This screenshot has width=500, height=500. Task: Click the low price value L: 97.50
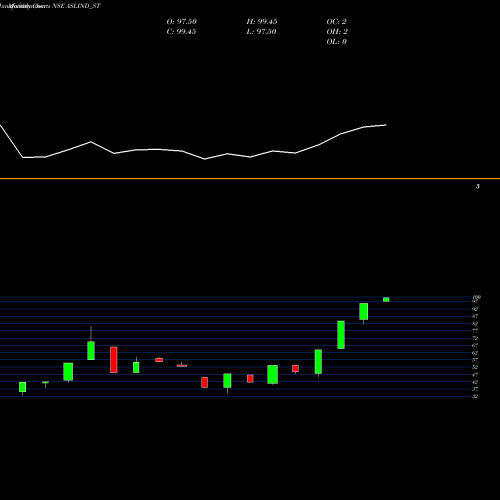point(261,32)
